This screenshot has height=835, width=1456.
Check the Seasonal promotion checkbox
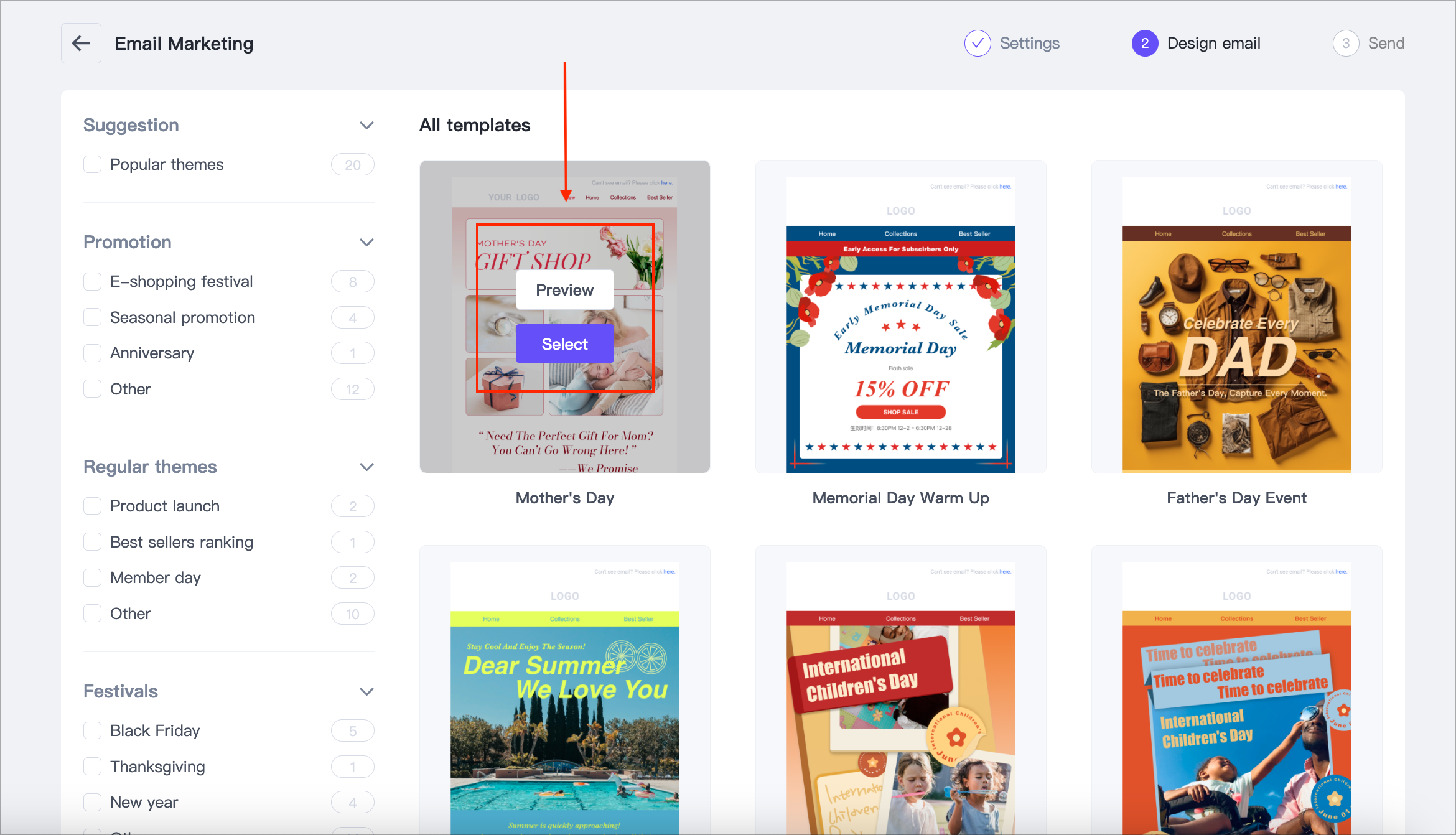coord(93,317)
